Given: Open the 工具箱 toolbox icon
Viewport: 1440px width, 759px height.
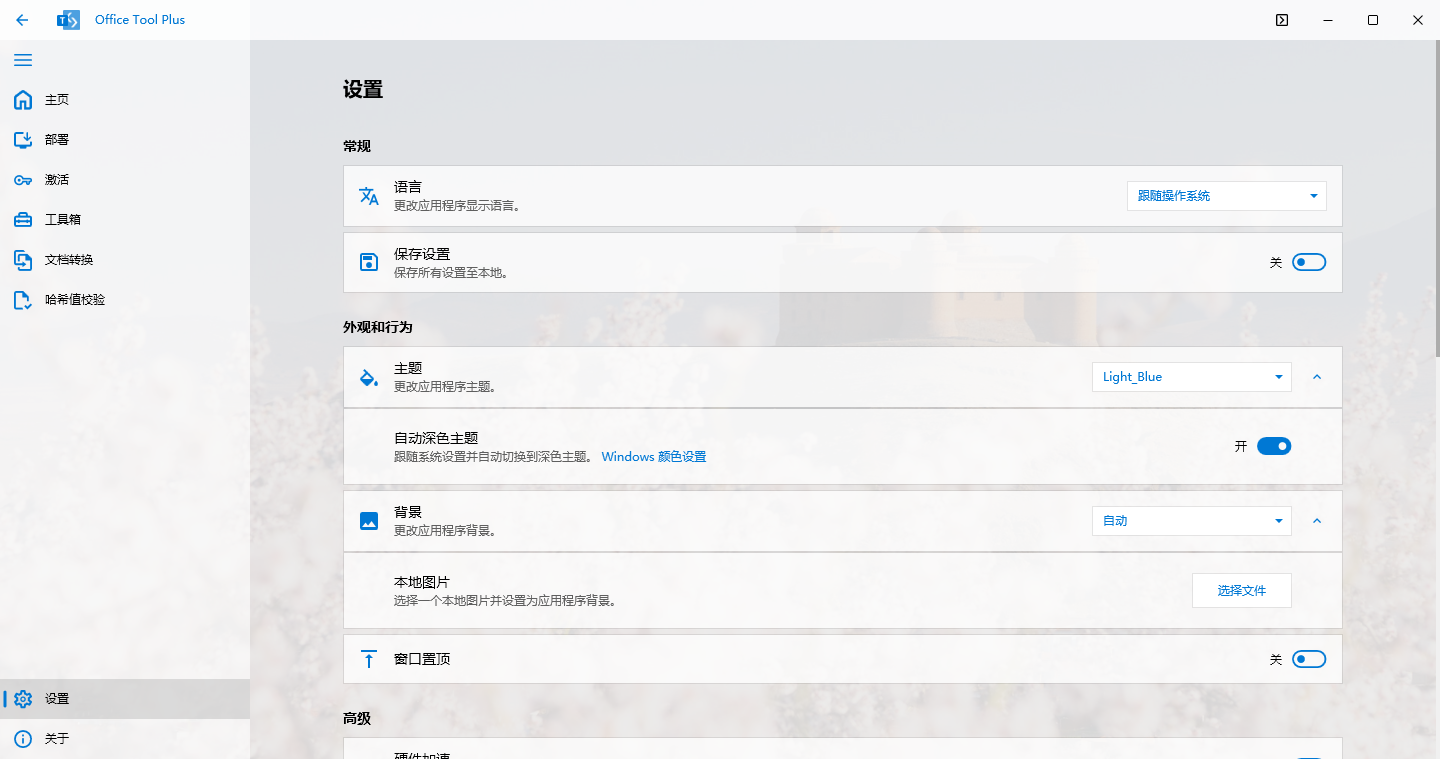Looking at the screenshot, I should coord(23,220).
